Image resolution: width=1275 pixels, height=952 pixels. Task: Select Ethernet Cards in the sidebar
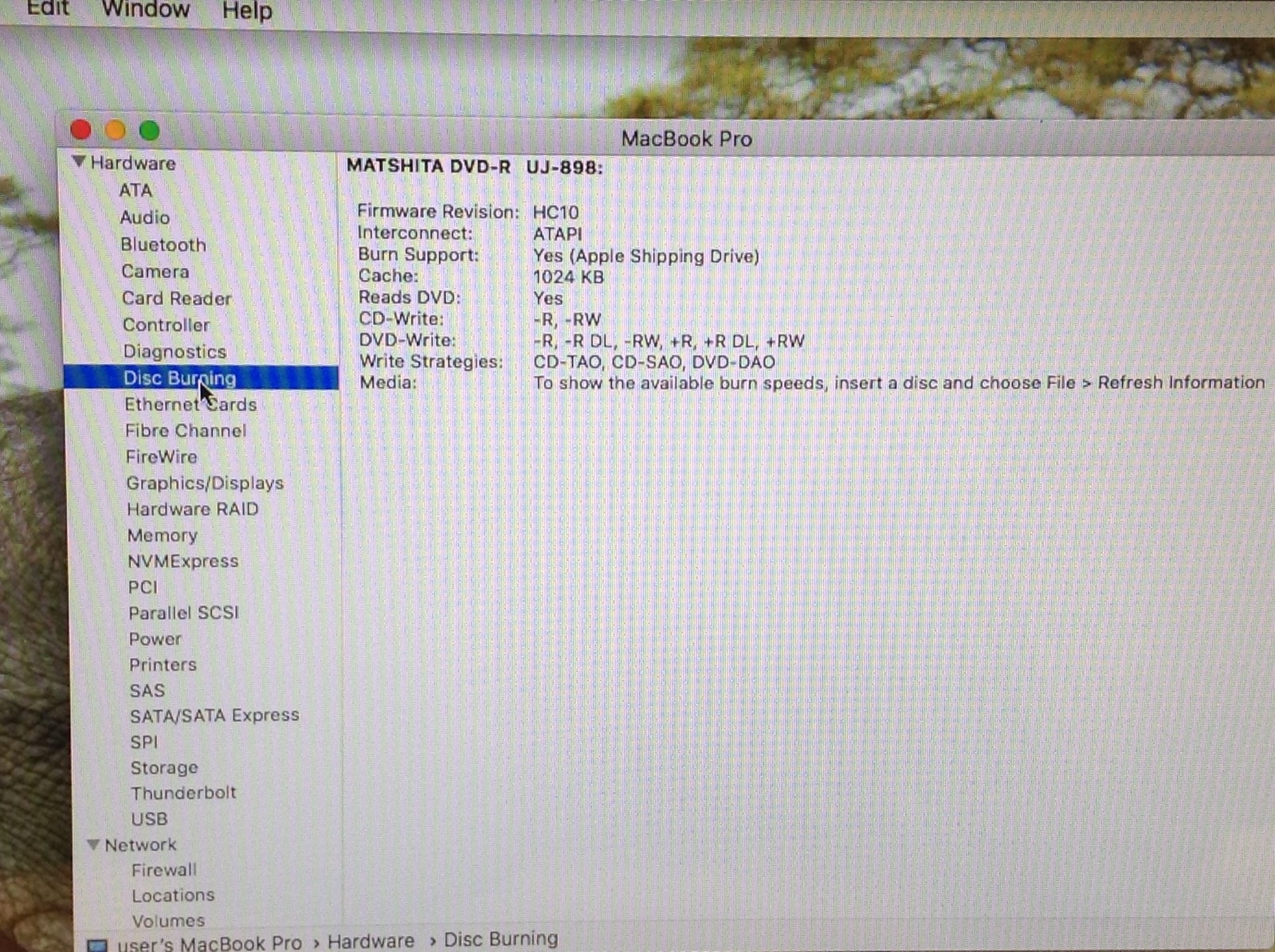(190, 405)
